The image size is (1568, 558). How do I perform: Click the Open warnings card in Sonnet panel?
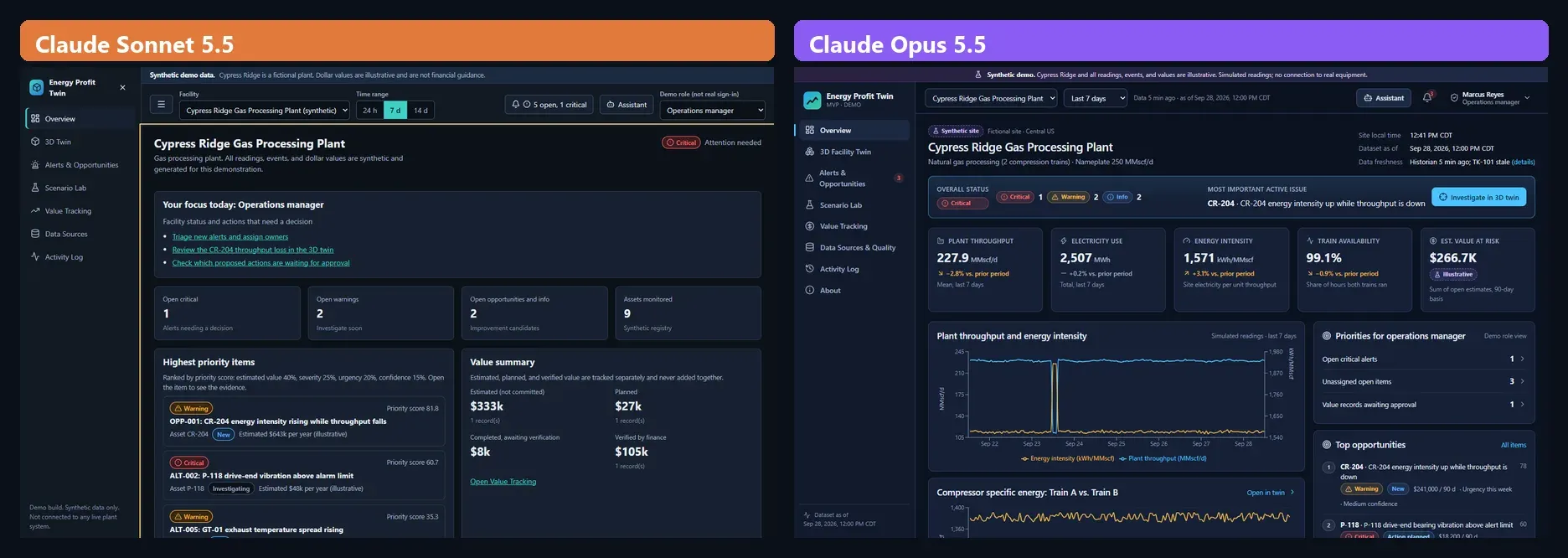381,313
